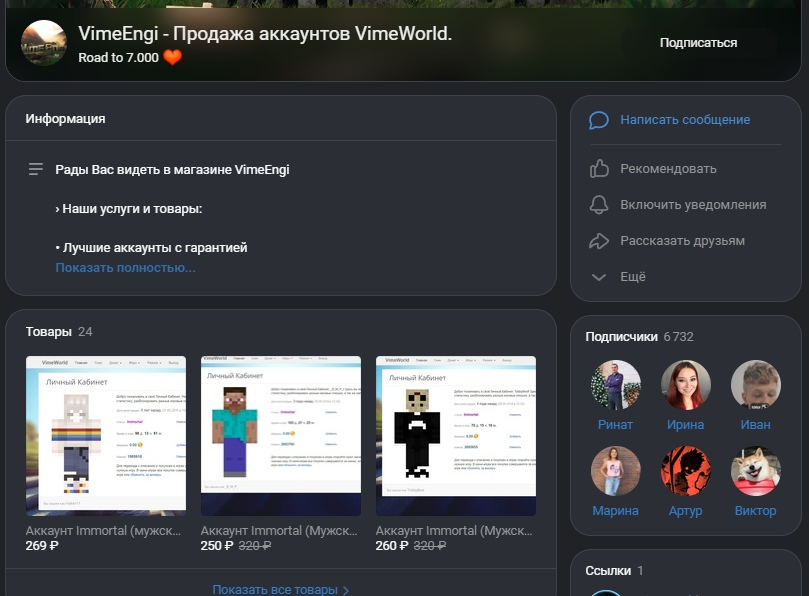The height and width of the screenshot is (596, 809).
Task: Open the Ссылки section header
Action: [x=613, y=571]
